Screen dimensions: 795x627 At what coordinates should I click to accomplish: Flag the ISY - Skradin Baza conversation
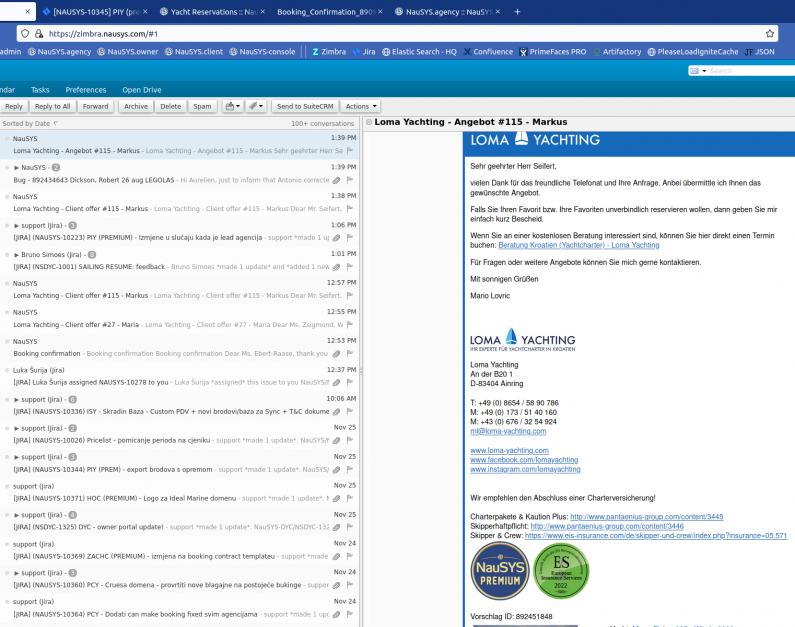(350, 412)
